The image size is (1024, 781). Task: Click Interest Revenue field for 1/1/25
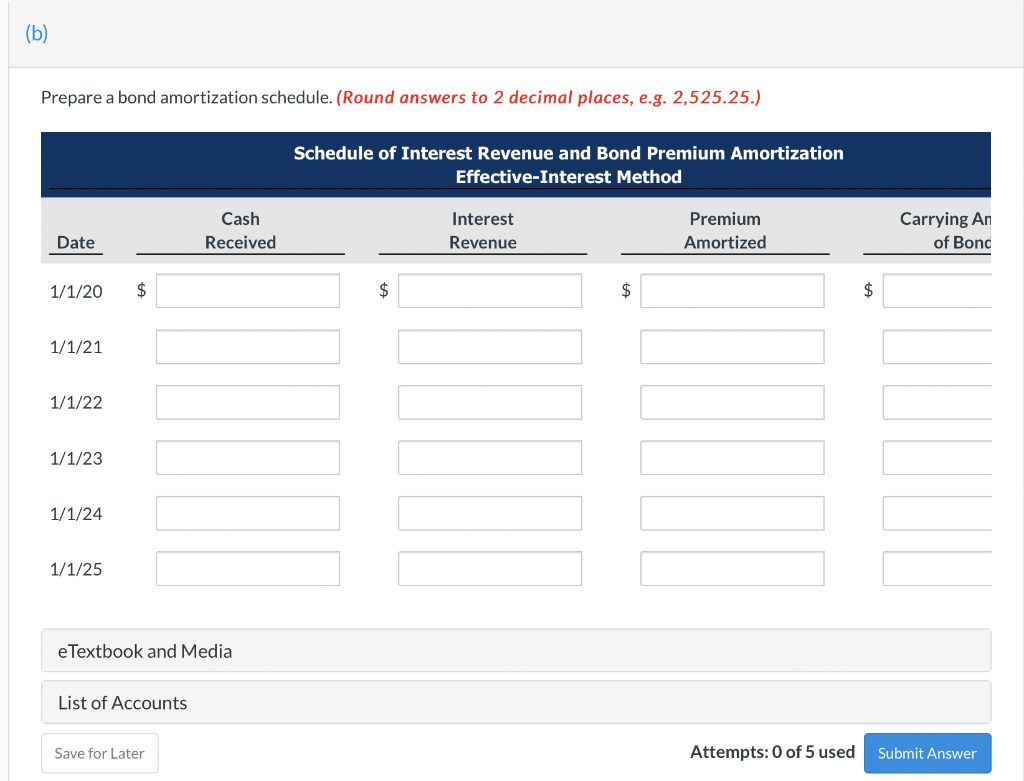point(490,569)
